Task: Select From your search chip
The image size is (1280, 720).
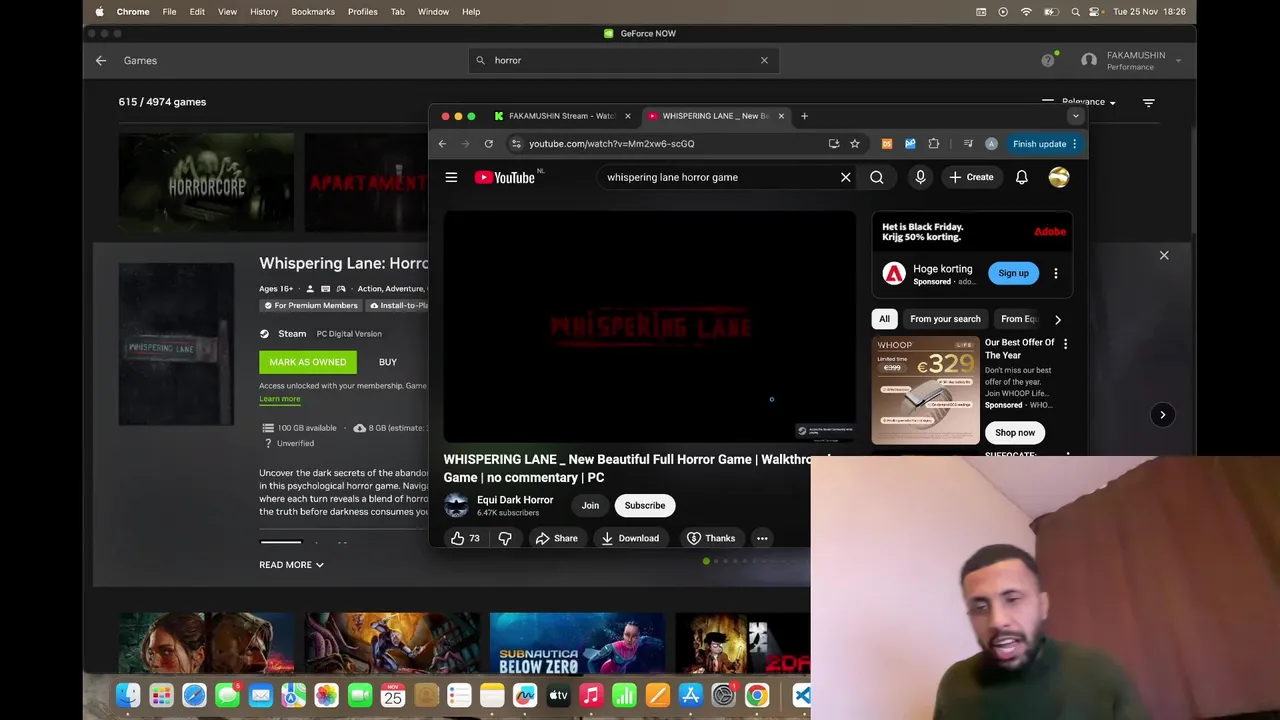Action: tap(945, 319)
